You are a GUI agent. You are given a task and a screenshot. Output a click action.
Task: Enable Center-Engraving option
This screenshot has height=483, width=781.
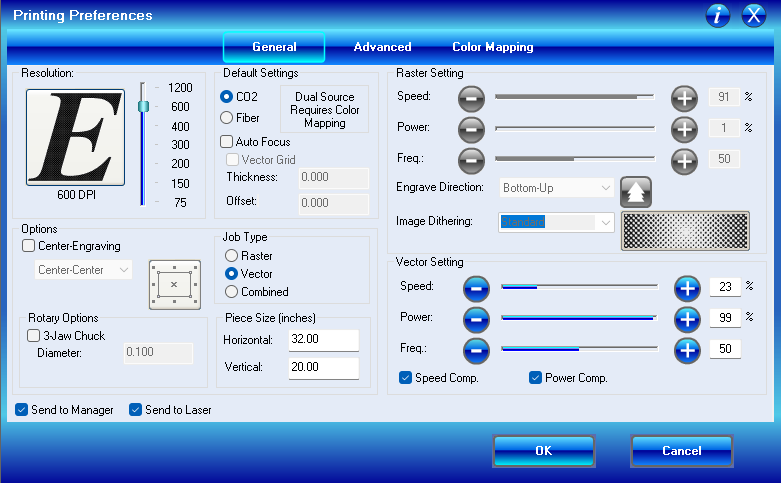(28, 246)
